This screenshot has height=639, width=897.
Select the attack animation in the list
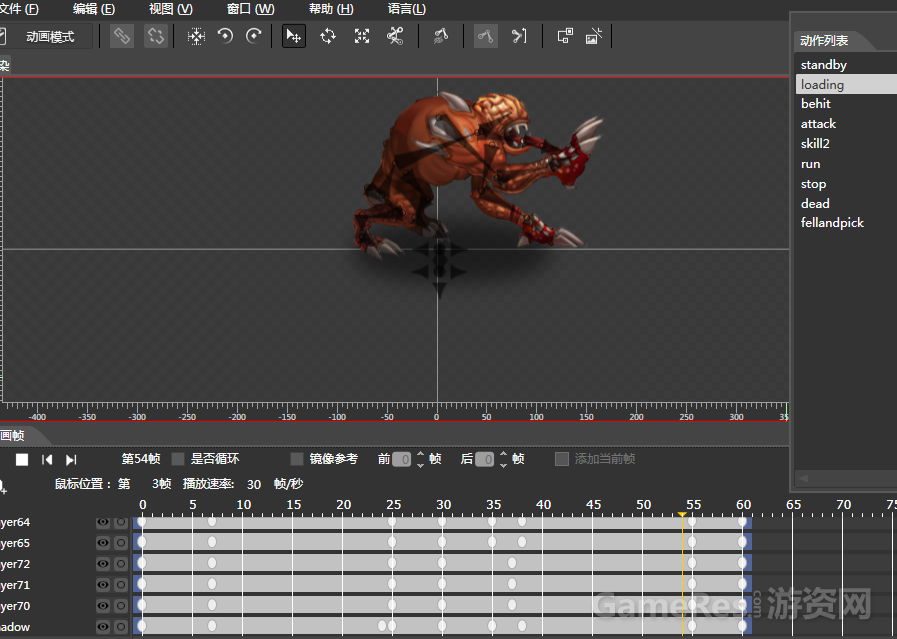point(818,124)
